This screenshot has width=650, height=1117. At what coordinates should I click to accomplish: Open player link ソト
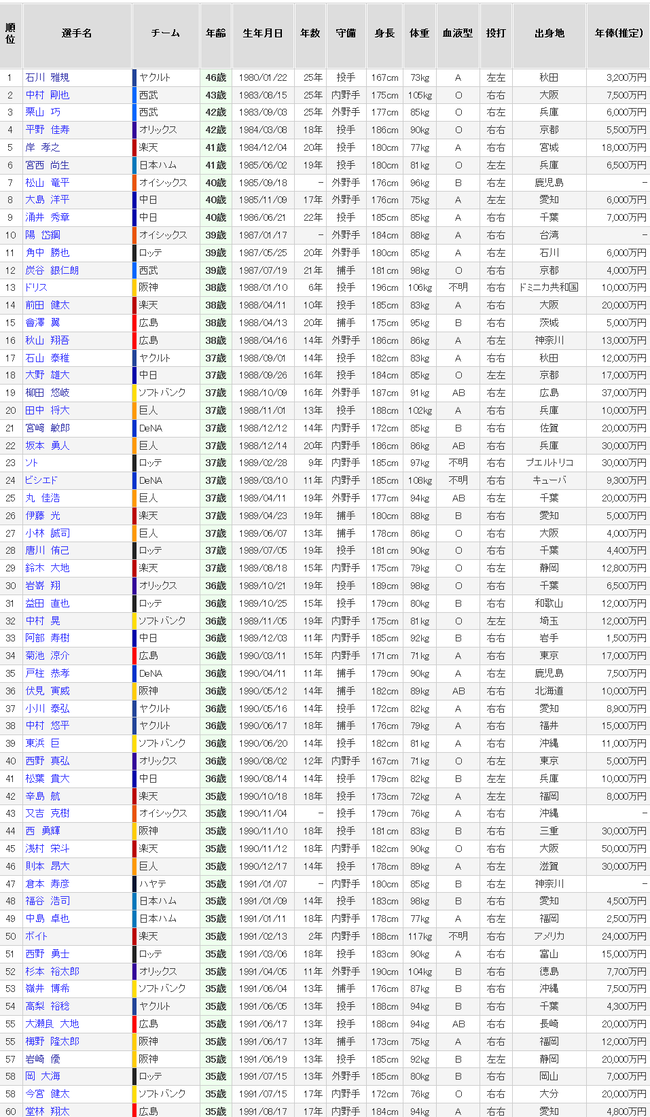pyautogui.click(x=31, y=463)
